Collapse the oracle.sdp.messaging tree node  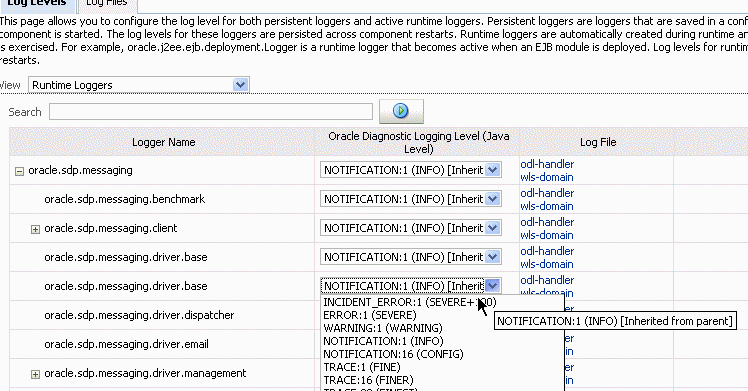click(19, 171)
